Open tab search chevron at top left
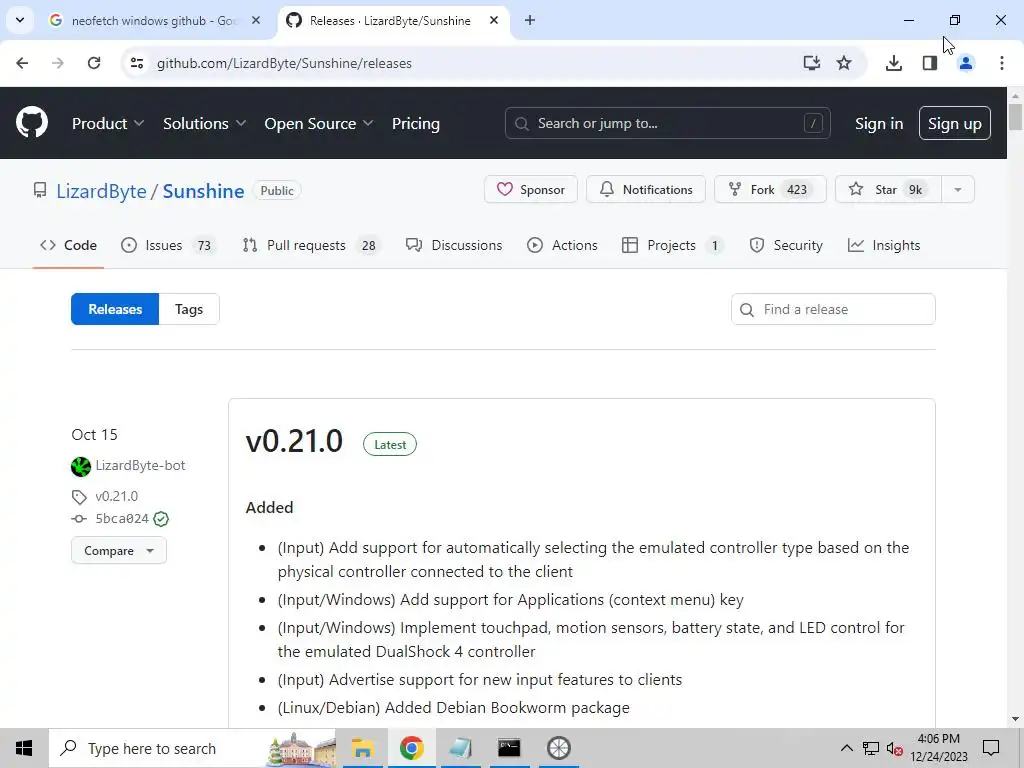 tap(20, 20)
